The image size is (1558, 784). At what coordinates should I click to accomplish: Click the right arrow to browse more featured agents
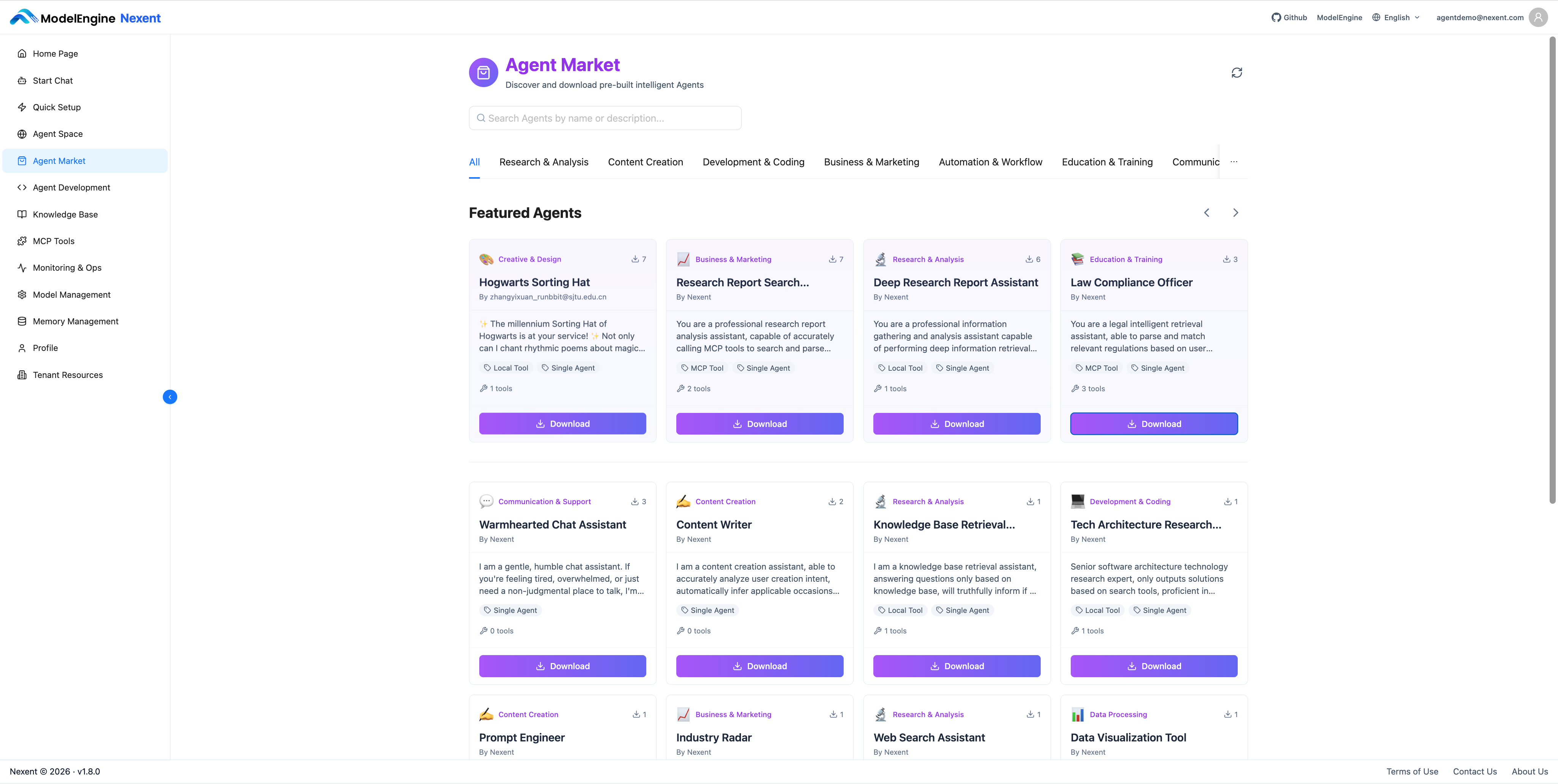[1235, 212]
